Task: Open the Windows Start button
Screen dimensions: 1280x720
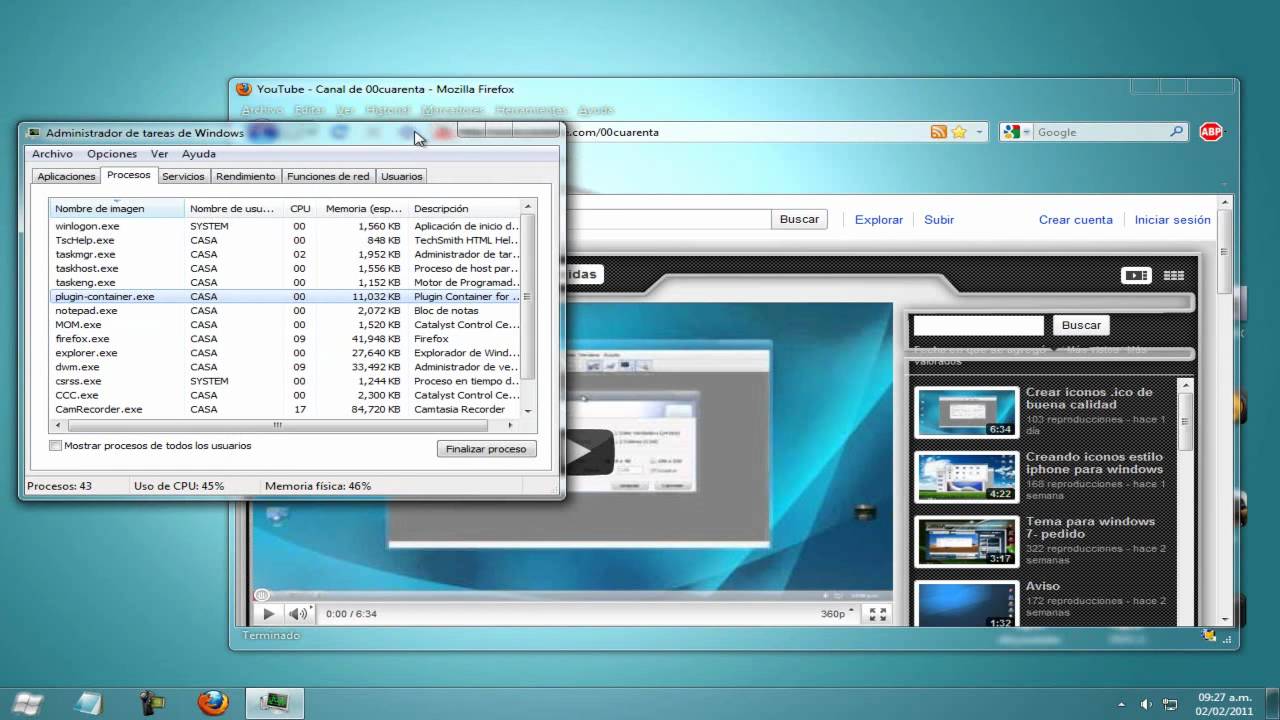Action: pos(27,702)
